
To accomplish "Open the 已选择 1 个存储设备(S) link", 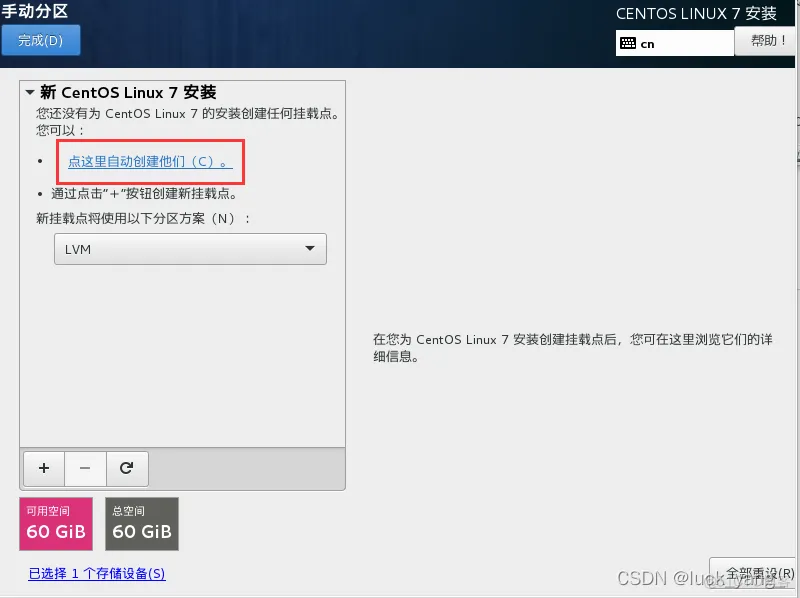I will click(97, 573).
